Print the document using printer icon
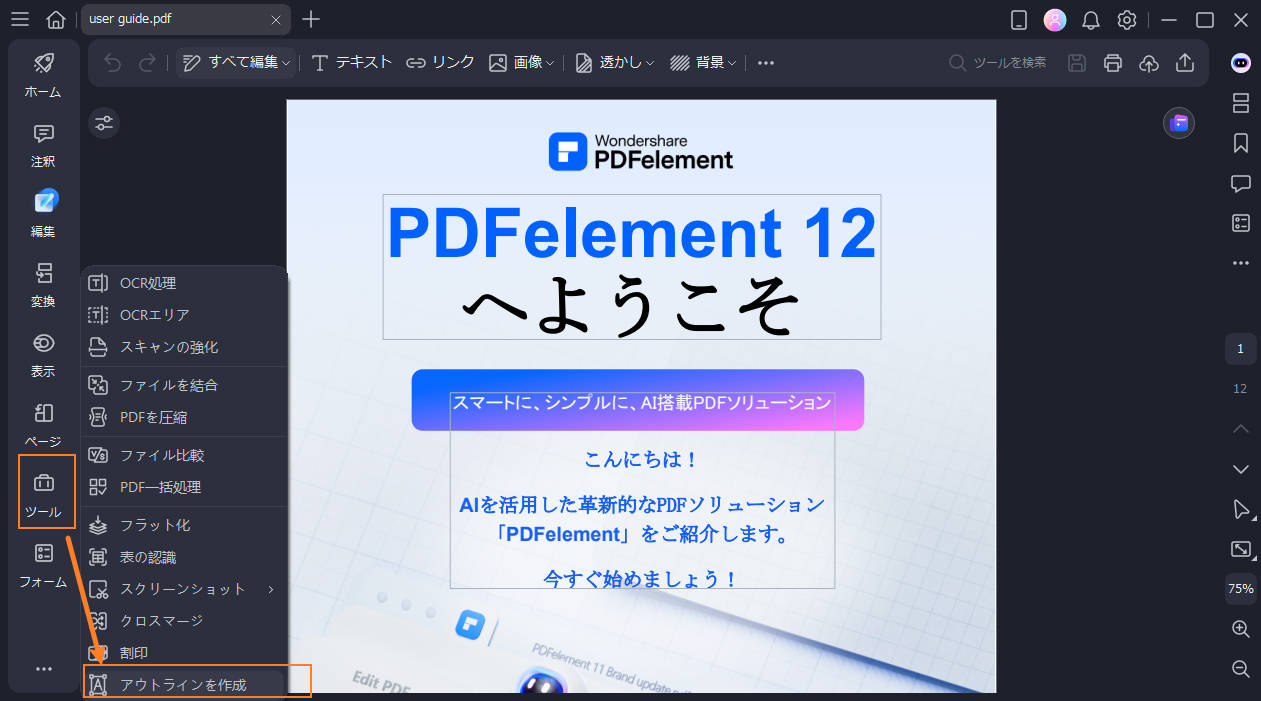The image size is (1261, 701). coord(1112,62)
